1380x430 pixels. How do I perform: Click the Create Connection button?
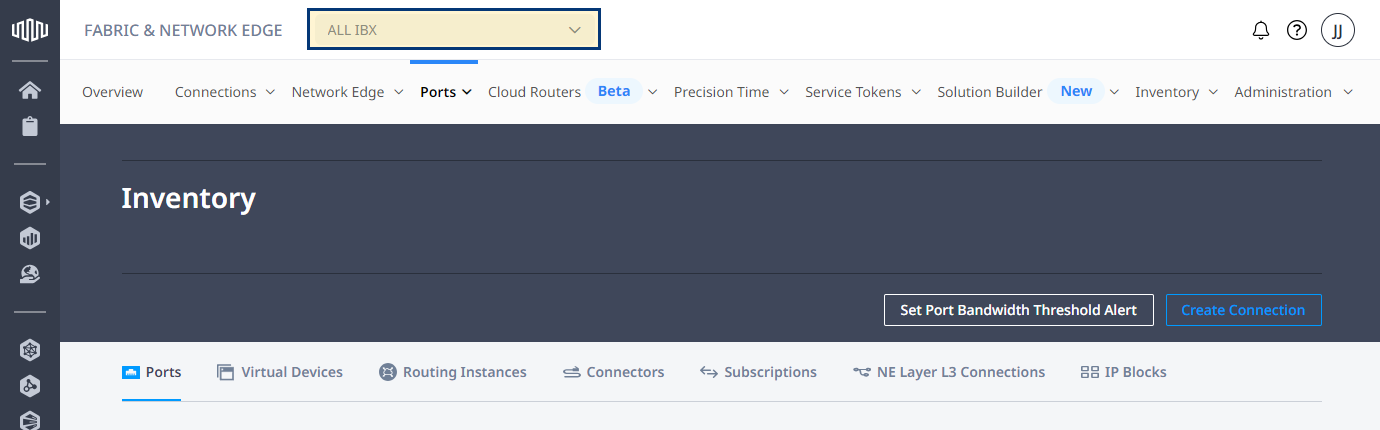1243,310
